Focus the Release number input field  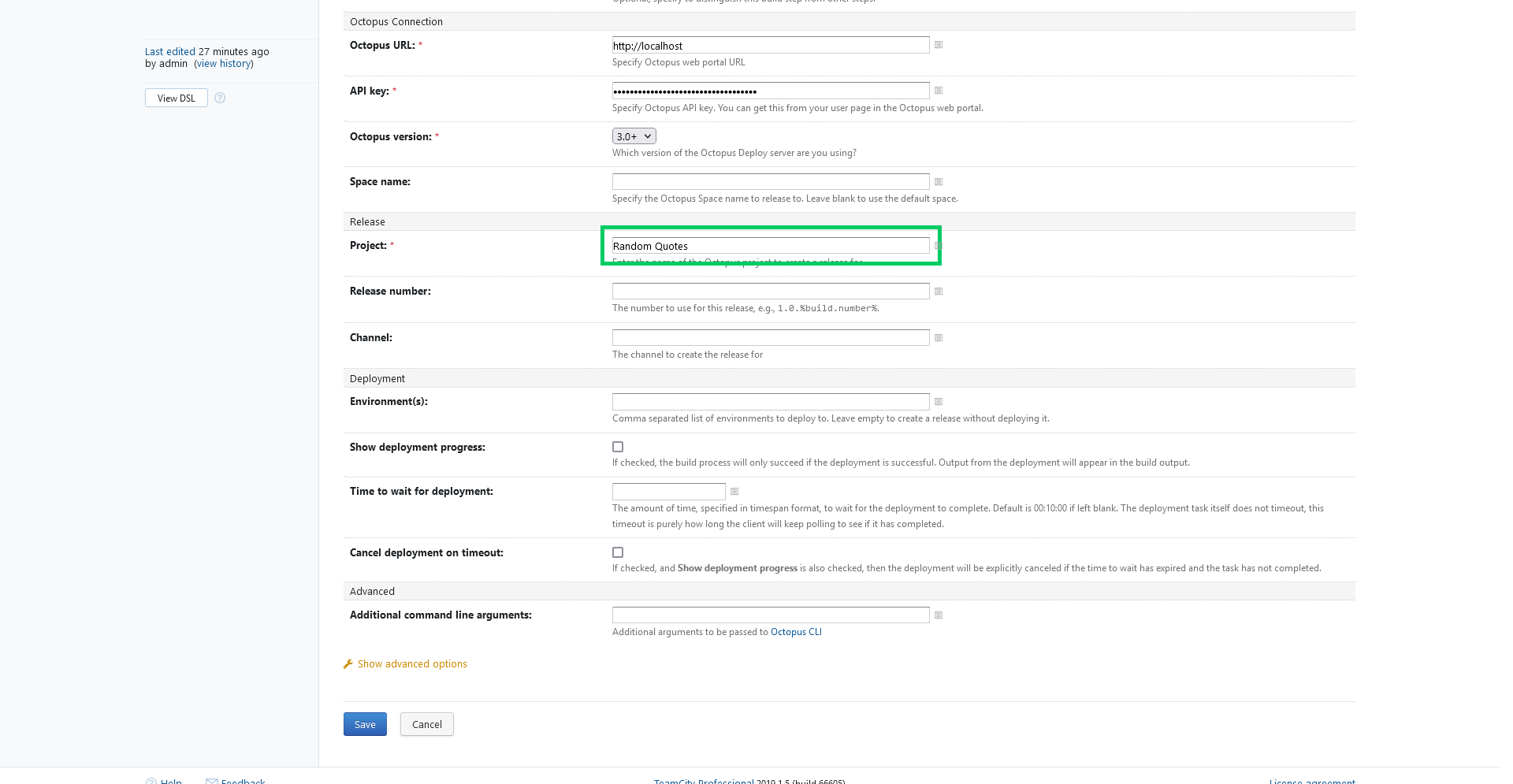click(x=771, y=292)
